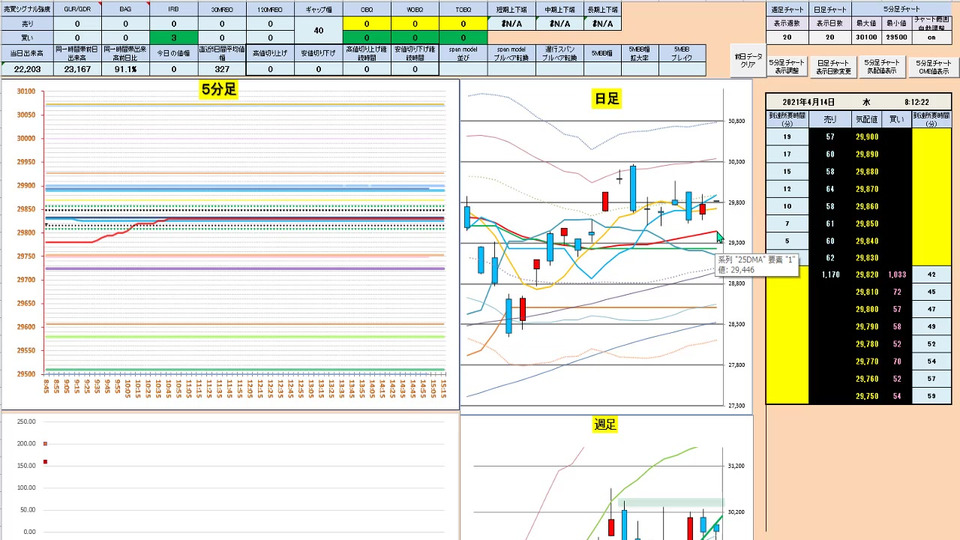Select the average range value 327

pyautogui.click(x=222, y=69)
